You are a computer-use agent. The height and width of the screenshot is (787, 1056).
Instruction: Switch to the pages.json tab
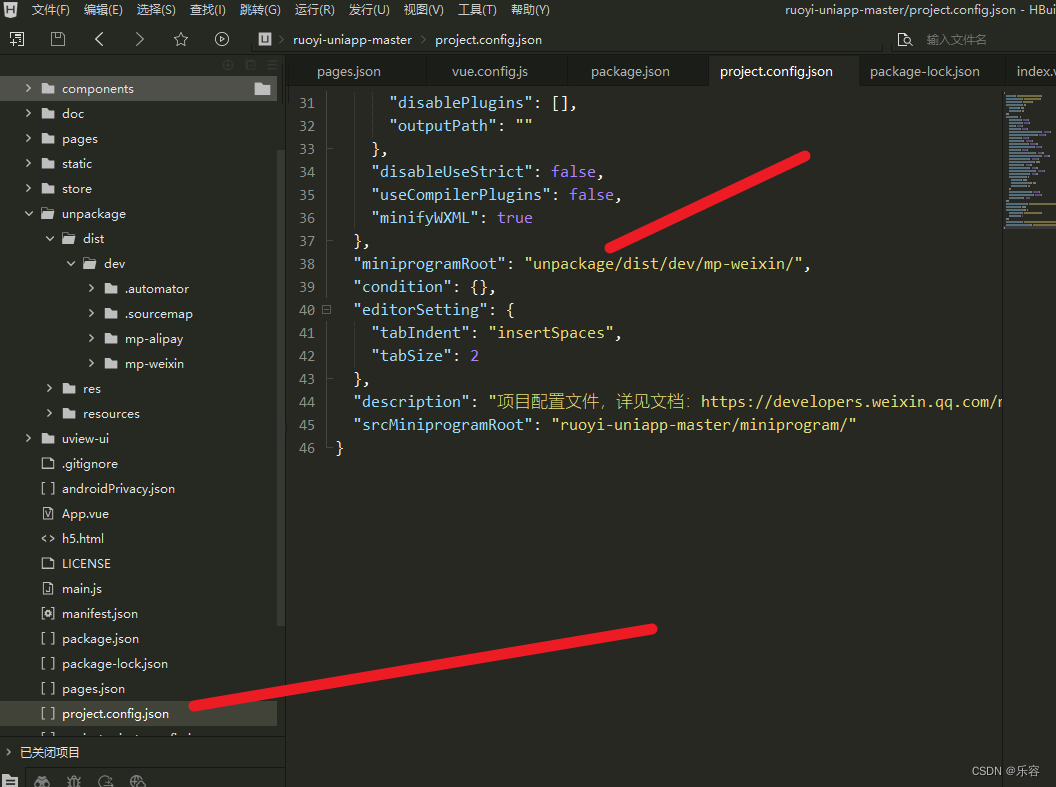[x=349, y=71]
